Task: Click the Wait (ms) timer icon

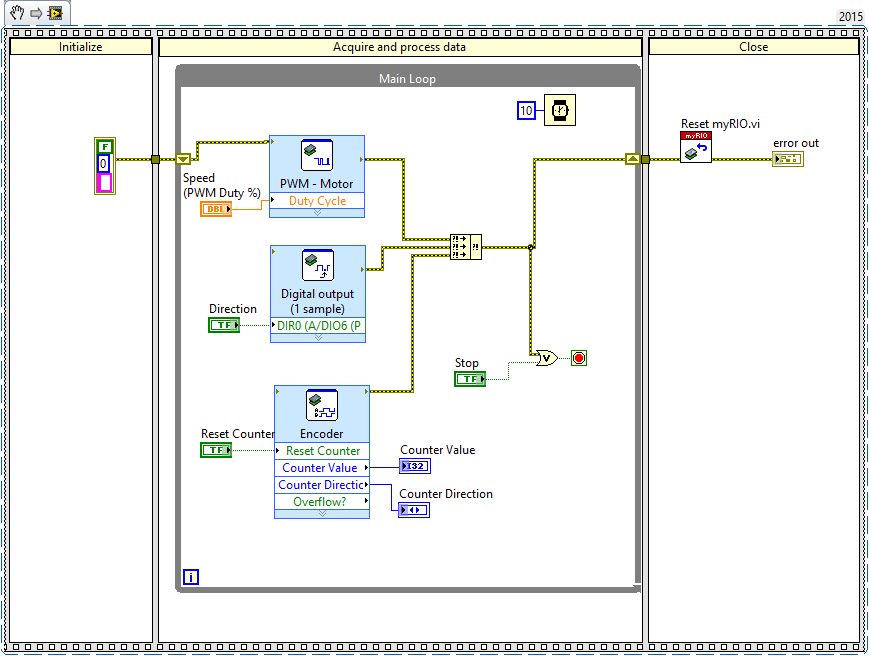Action: click(560, 110)
